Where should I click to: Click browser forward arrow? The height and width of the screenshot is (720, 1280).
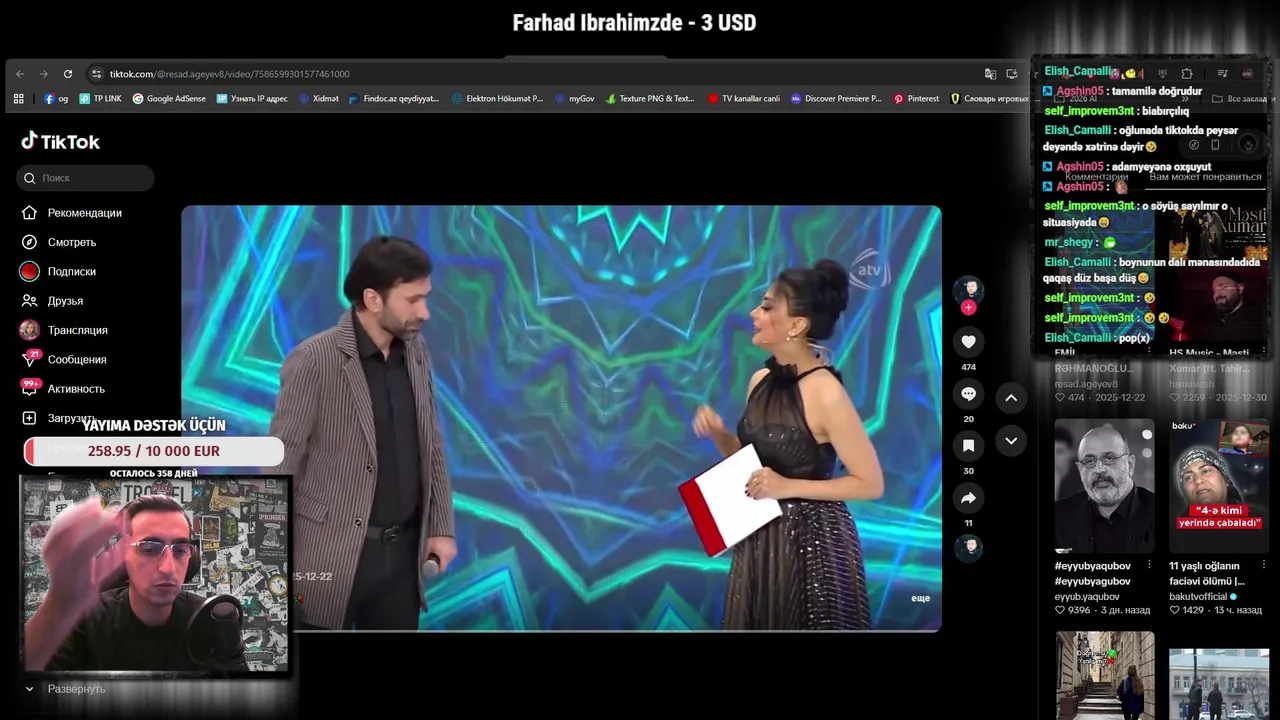(44, 74)
